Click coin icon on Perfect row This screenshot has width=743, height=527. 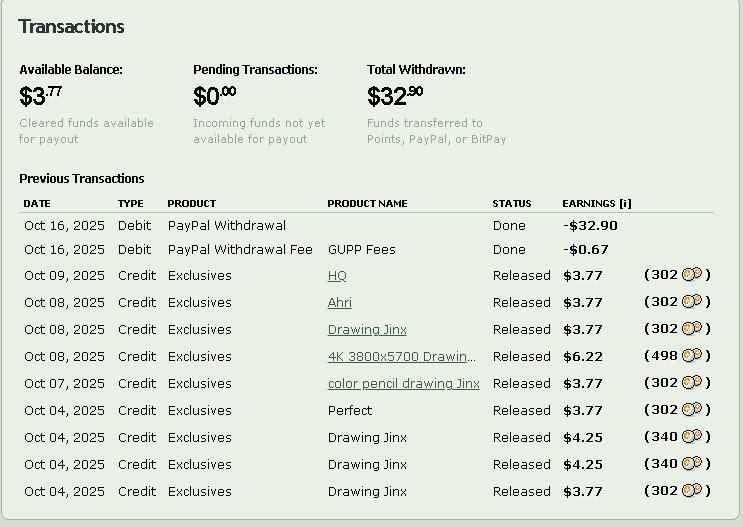[692, 410]
